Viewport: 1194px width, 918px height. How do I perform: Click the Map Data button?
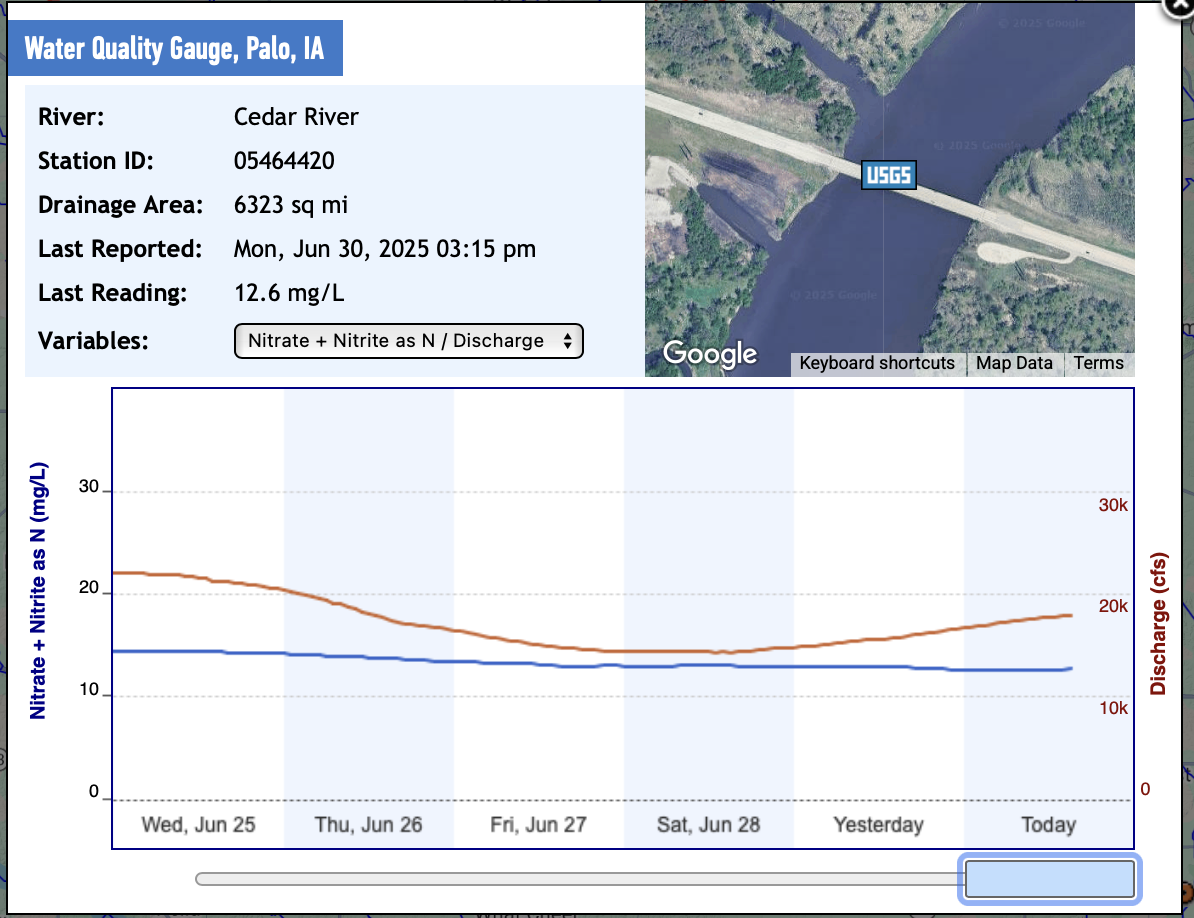(x=1014, y=363)
